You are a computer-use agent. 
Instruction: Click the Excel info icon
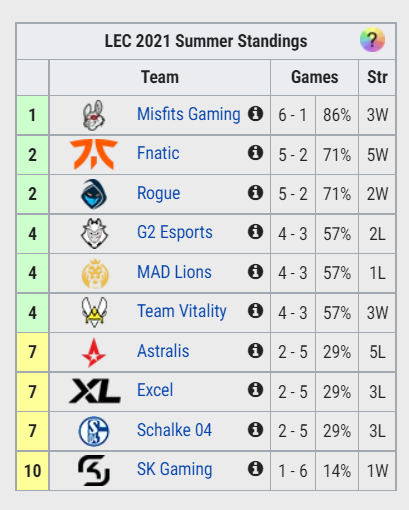tap(255, 390)
